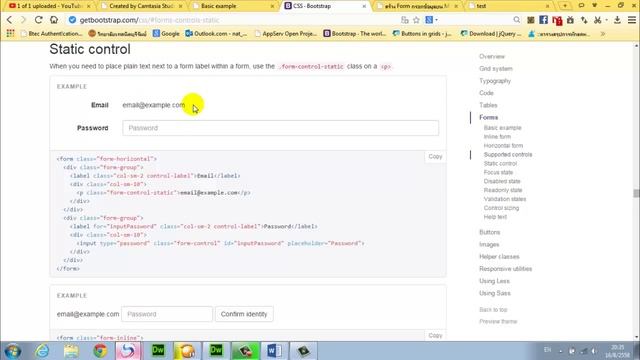Click the address bar URL field
The width and height of the screenshot is (640, 360).
pyautogui.click(x=233, y=20)
